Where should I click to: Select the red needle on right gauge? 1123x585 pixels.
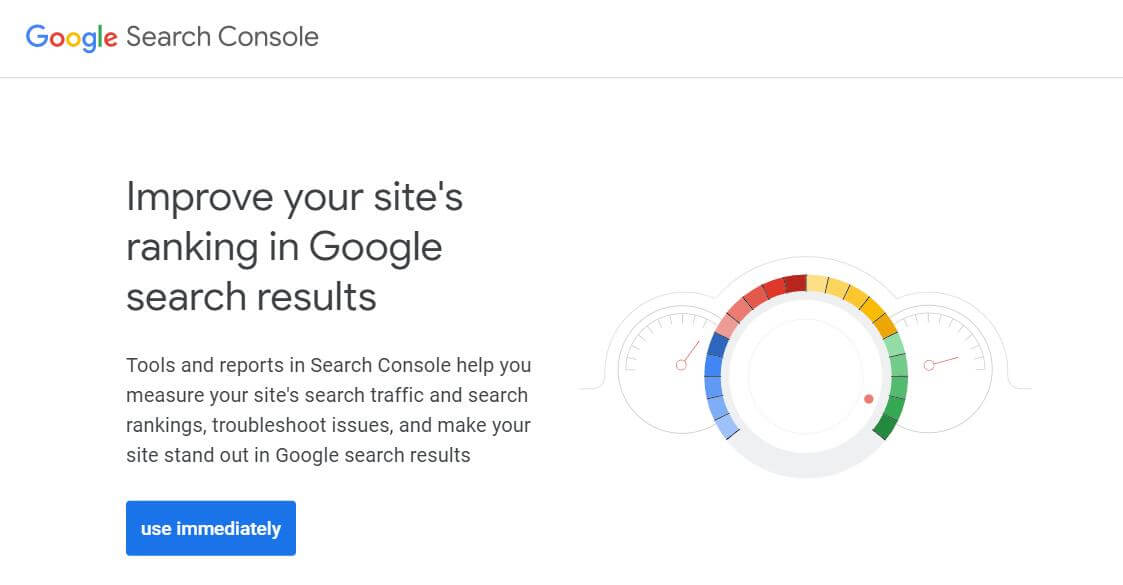(943, 361)
